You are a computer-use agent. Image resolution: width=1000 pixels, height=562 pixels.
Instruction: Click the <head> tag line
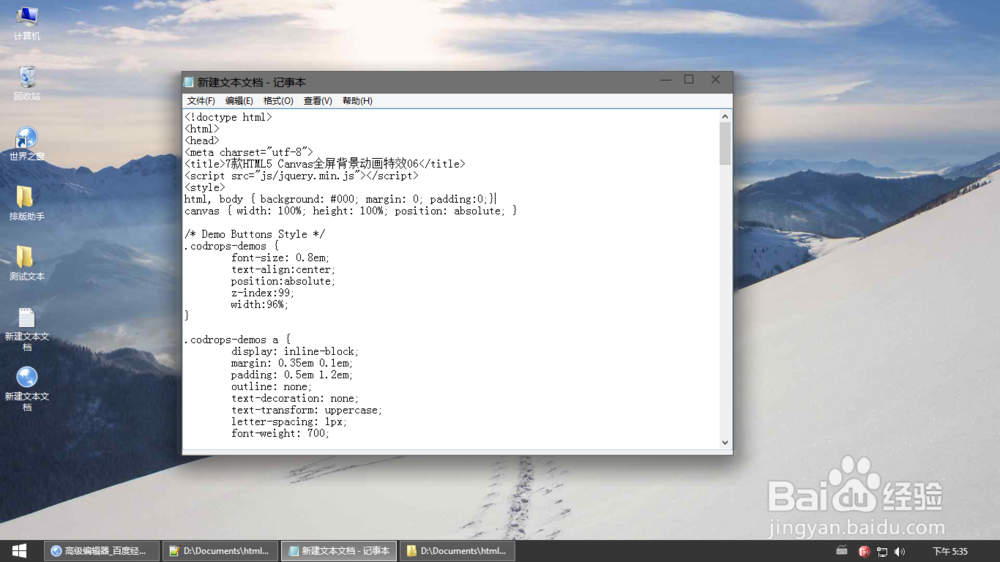[x=202, y=140]
